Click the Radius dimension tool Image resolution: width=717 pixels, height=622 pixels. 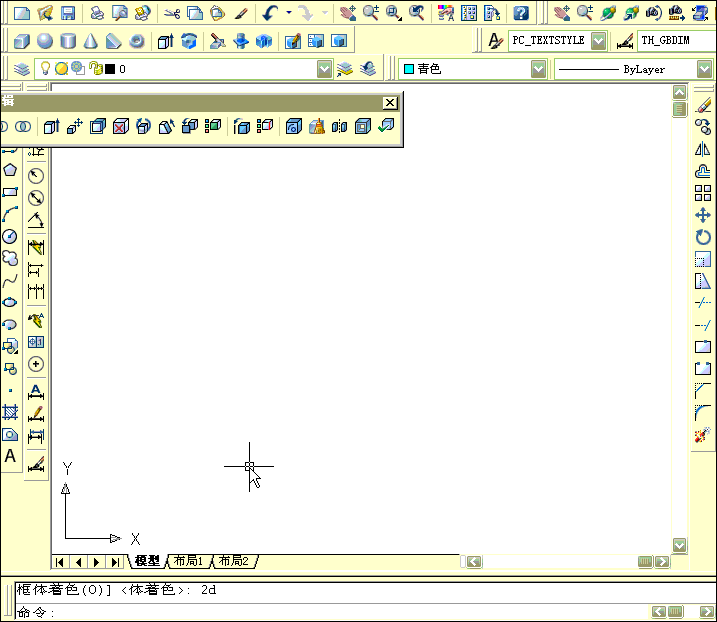[x=36, y=176]
